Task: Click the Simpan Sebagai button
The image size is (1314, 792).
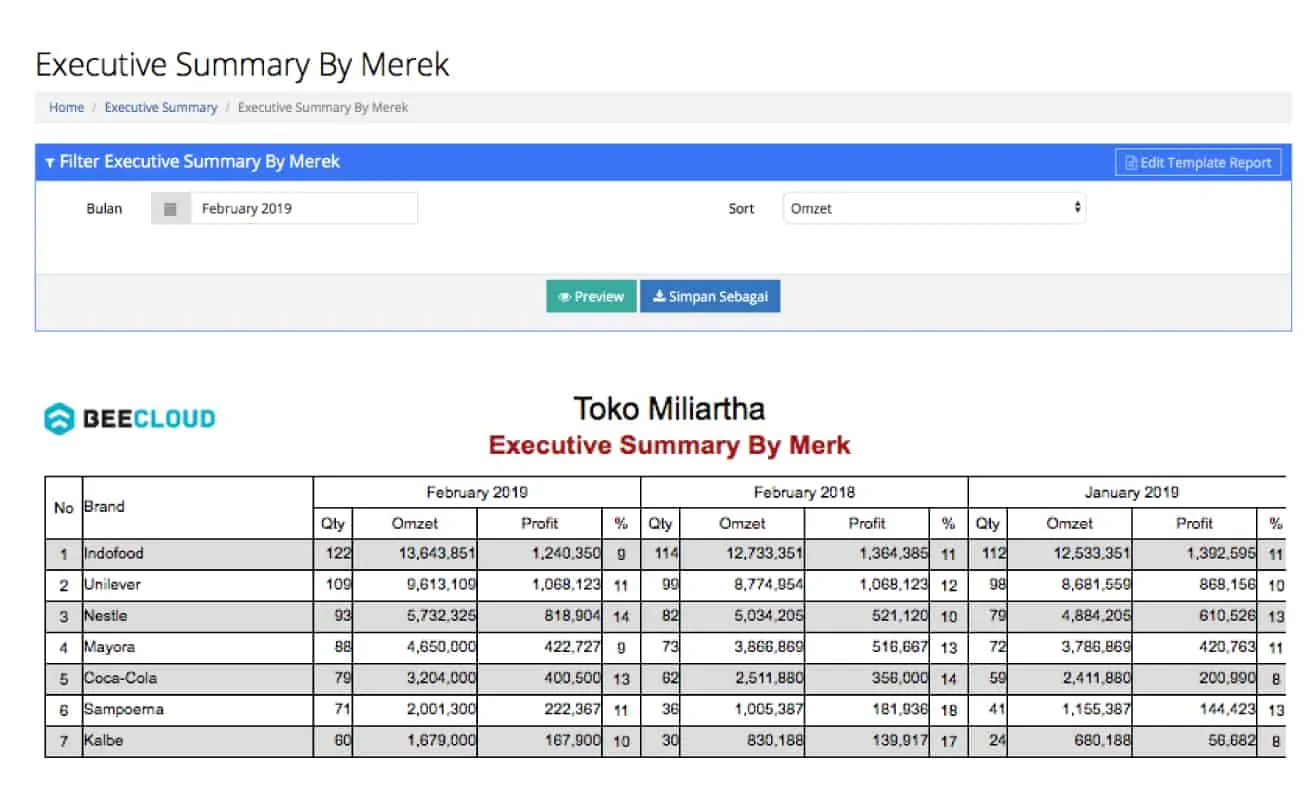Action: click(x=710, y=297)
